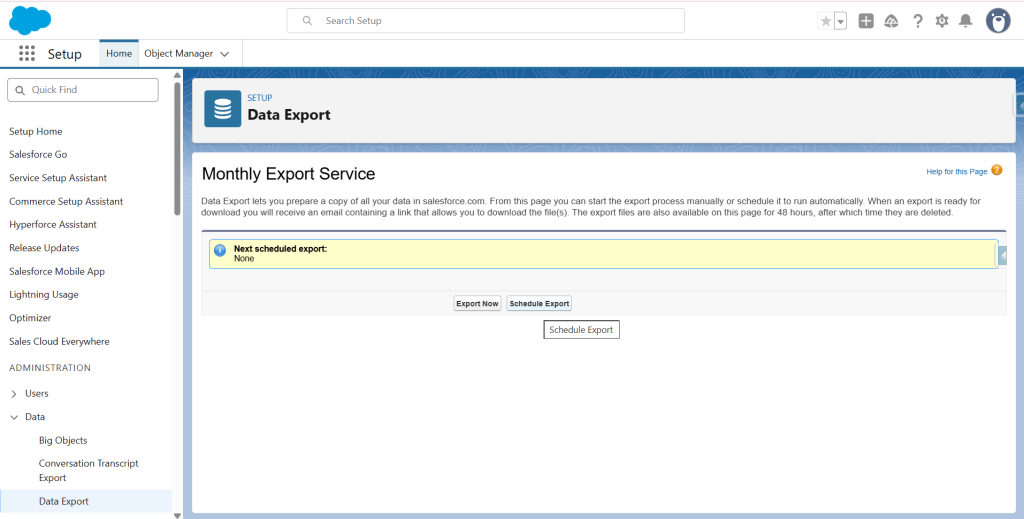Click the Help question mark icon
1024x519 pixels.
tap(917, 21)
